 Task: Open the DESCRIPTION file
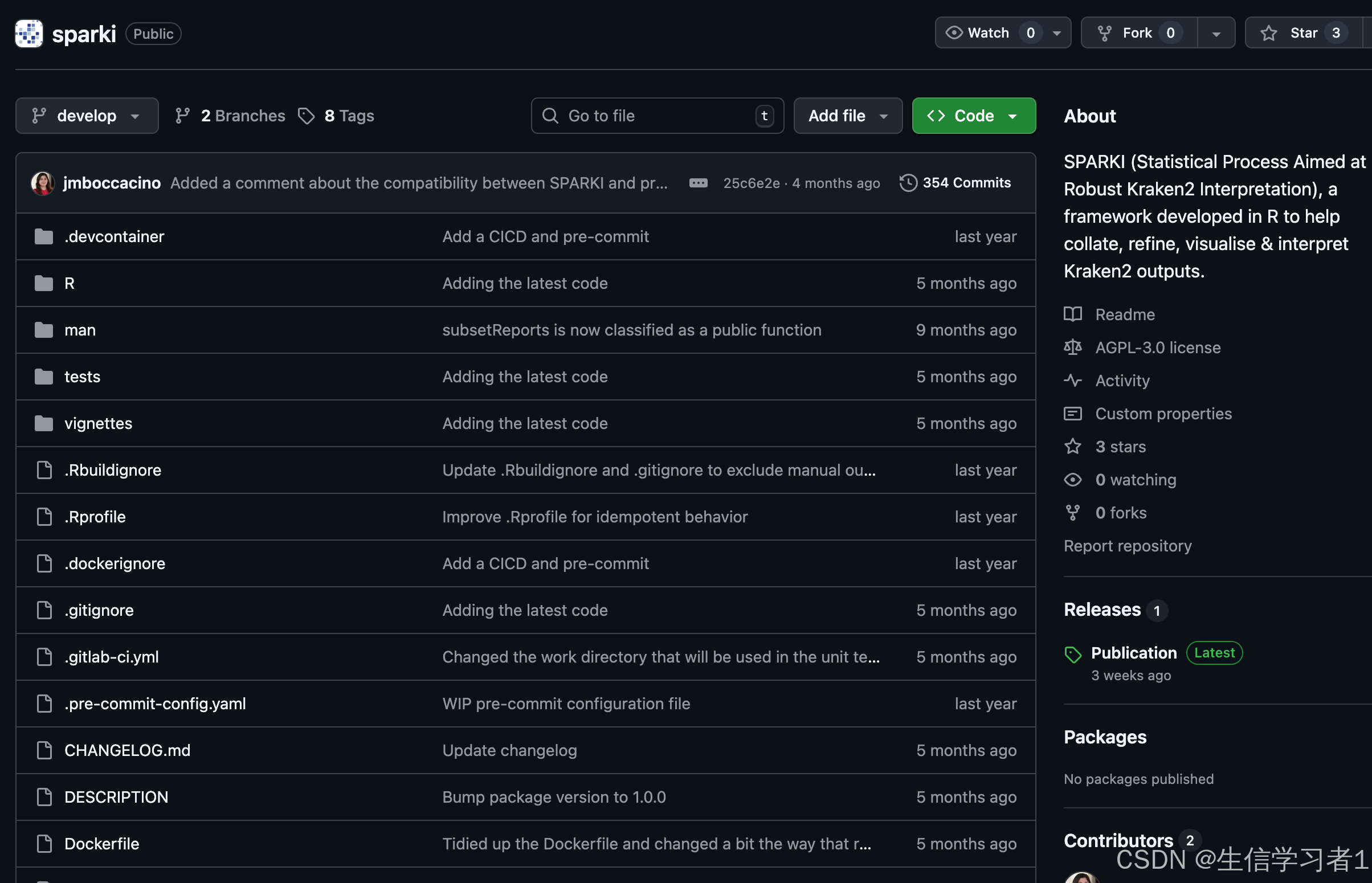(116, 797)
